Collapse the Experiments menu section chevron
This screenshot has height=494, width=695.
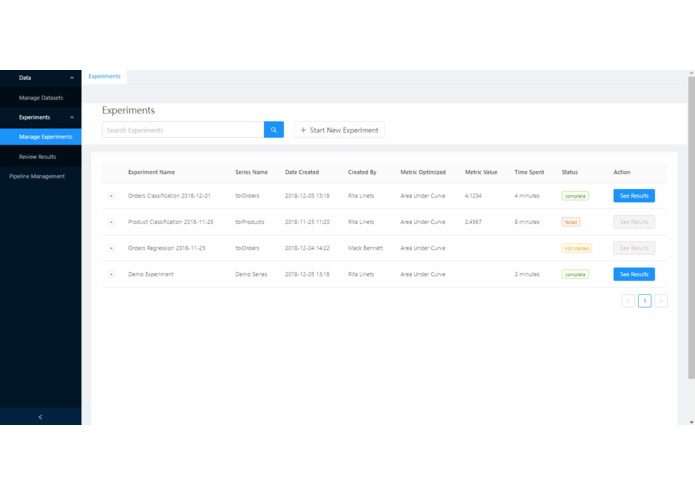(72, 117)
